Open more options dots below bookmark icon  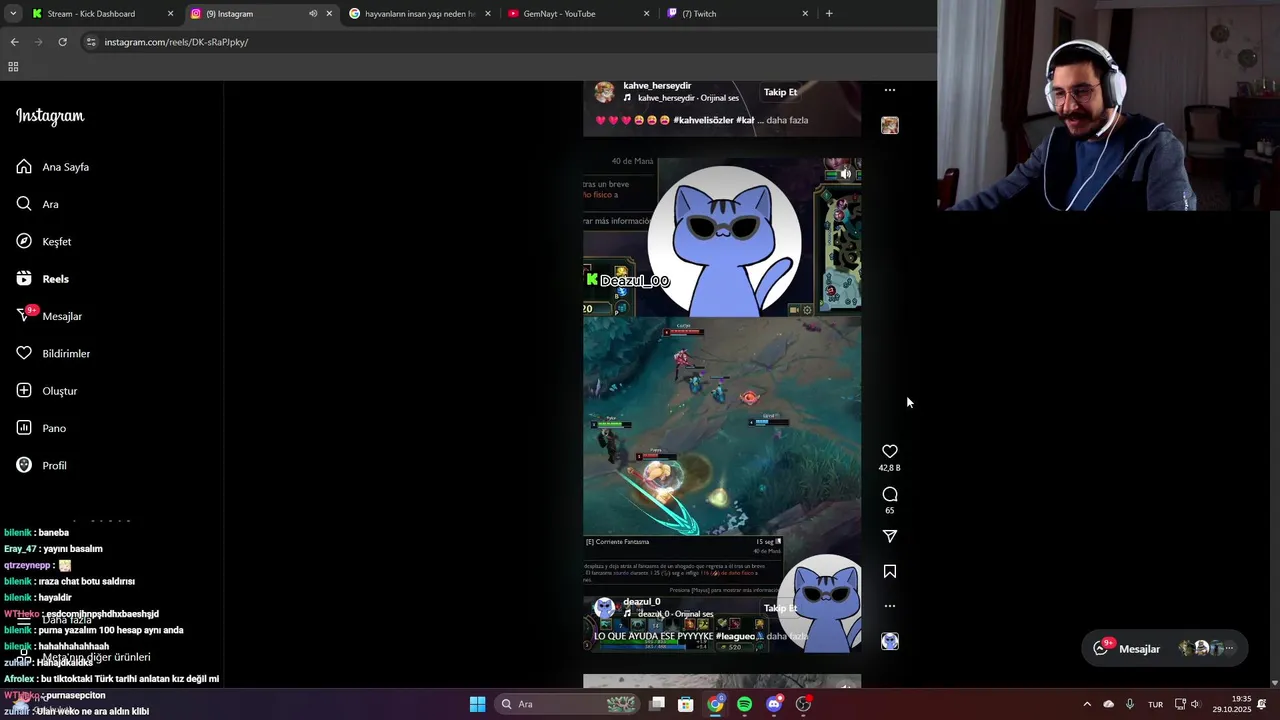coord(889,606)
